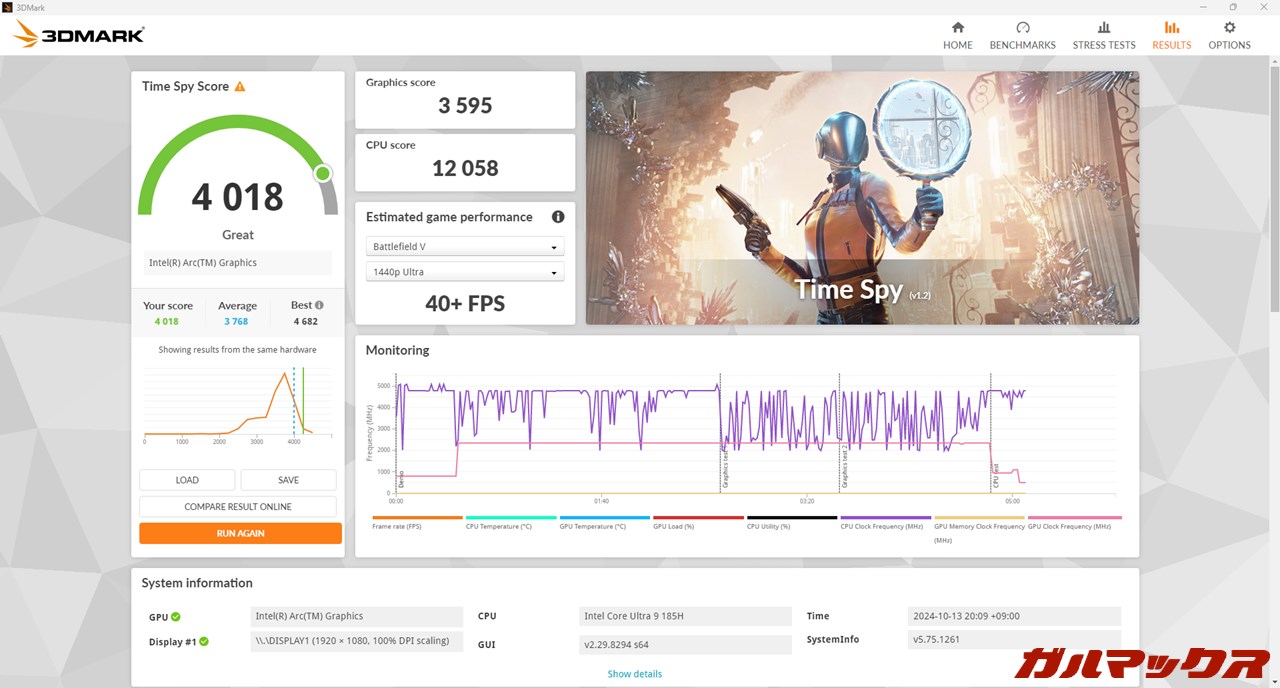This screenshot has width=1280, height=688.
Task: Open the Options gear icon
Action: click(1229, 28)
